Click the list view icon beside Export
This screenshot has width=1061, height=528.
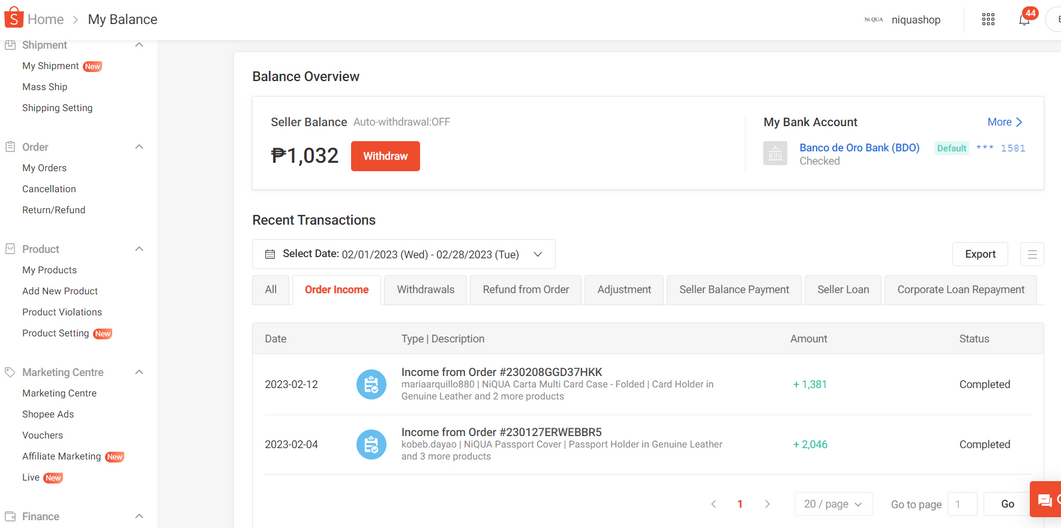[x=1032, y=254]
